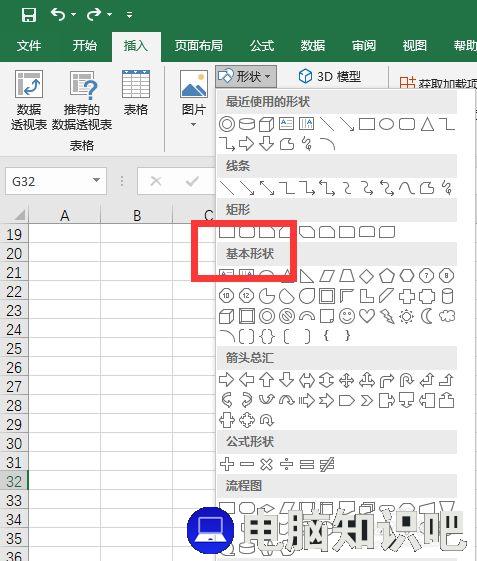Image resolution: width=477 pixels, height=561 pixels.
Task: Select the sun shape
Action: coord(407,316)
